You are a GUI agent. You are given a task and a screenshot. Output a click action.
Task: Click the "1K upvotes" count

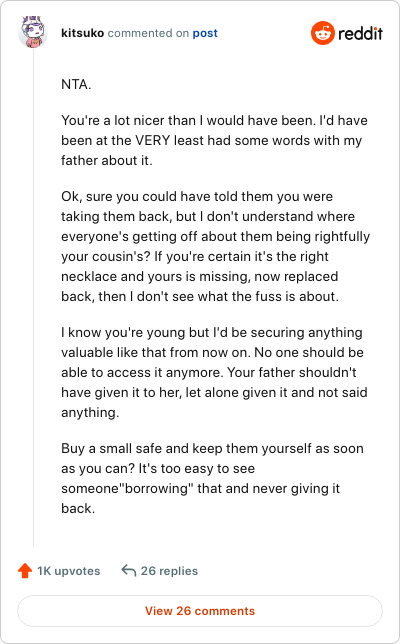(69, 571)
